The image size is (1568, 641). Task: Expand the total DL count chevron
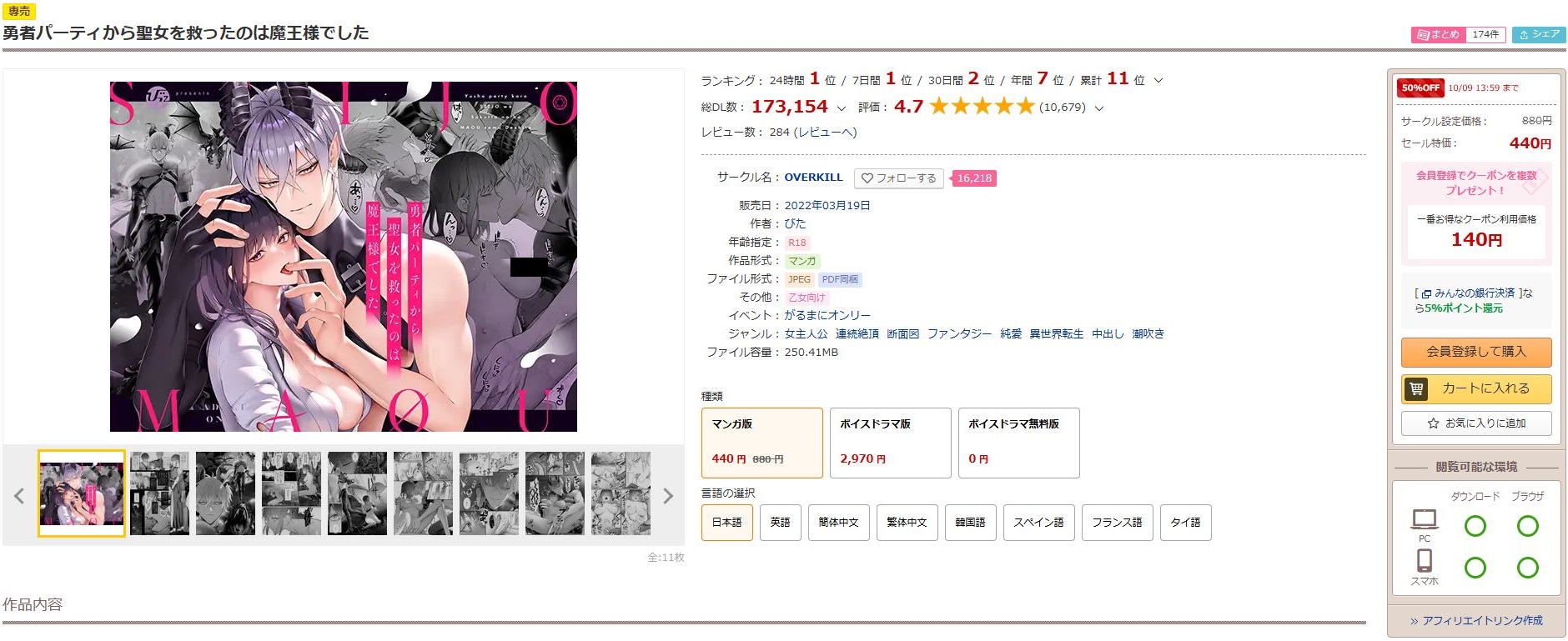[841, 108]
